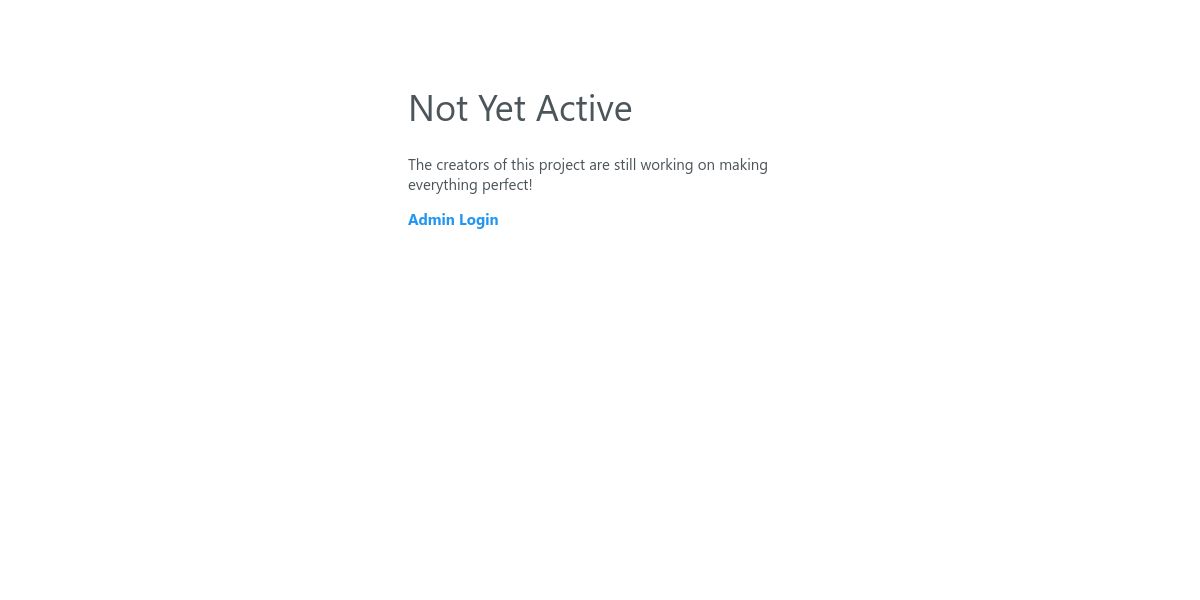Click the word 'Login' in the link
Viewport: 1200px width, 600px height.
(x=479, y=220)
